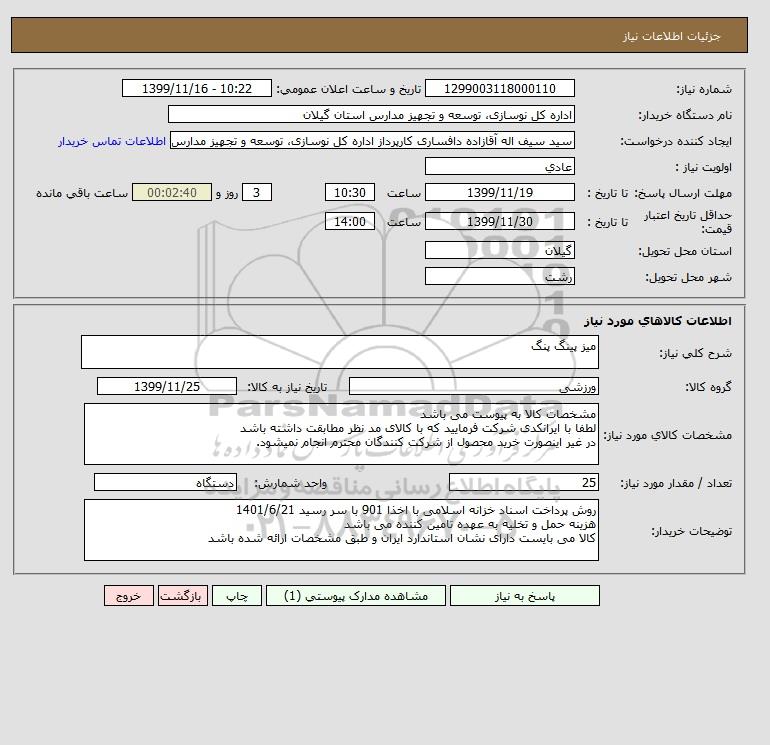Image resolution: width=770 pixels, height=745 pixels.
Task: Click the quantity field showing 25
Action: (x=523, y=482)
